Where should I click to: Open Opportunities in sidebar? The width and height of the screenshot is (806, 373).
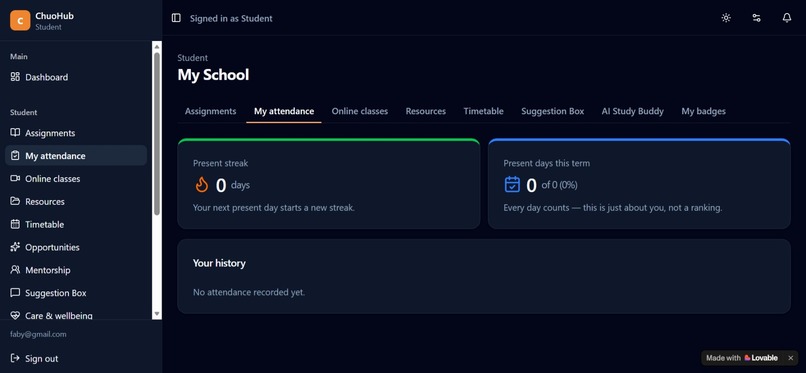point(76,247)
